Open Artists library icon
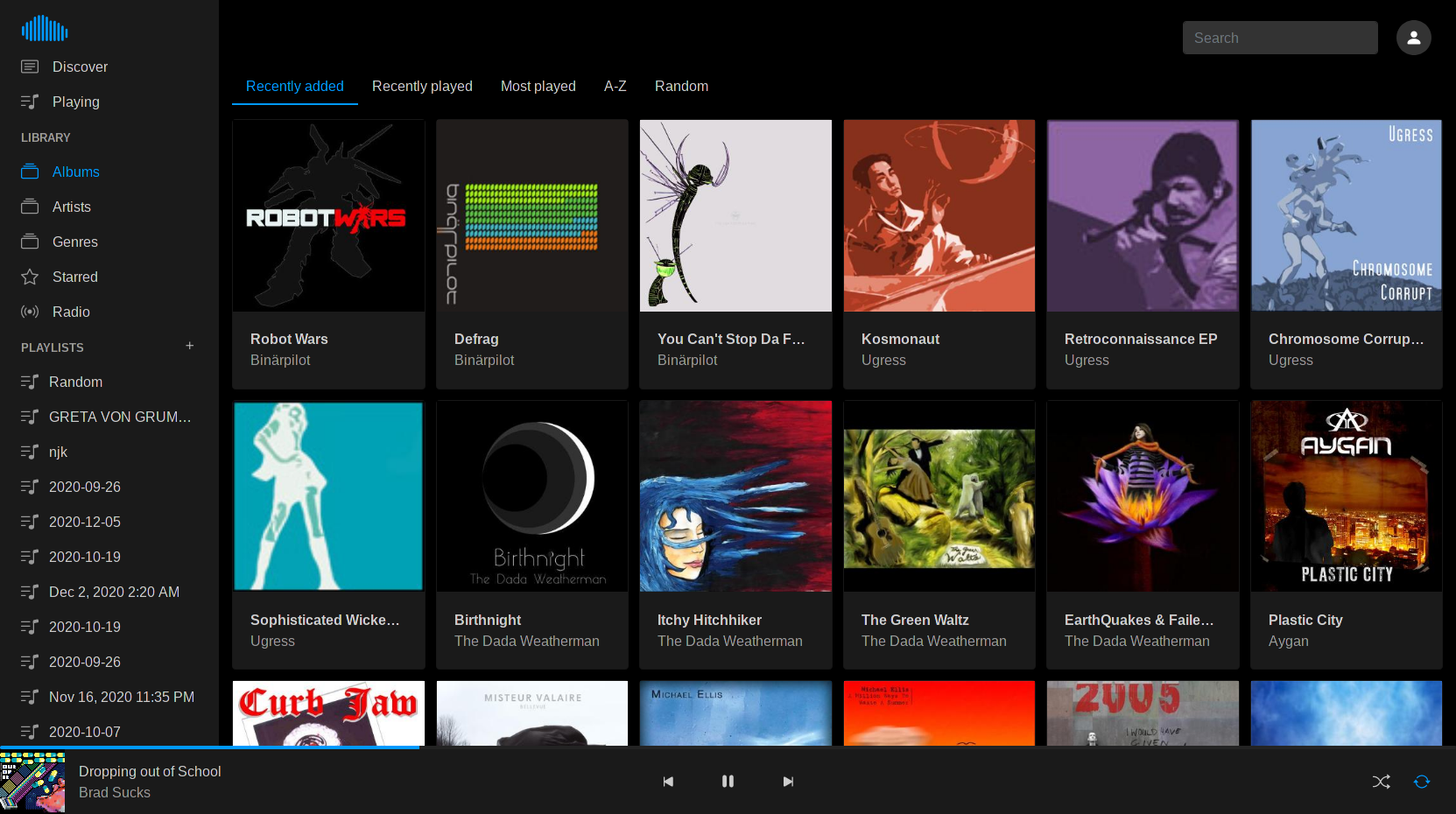 (x=30, y=207)
